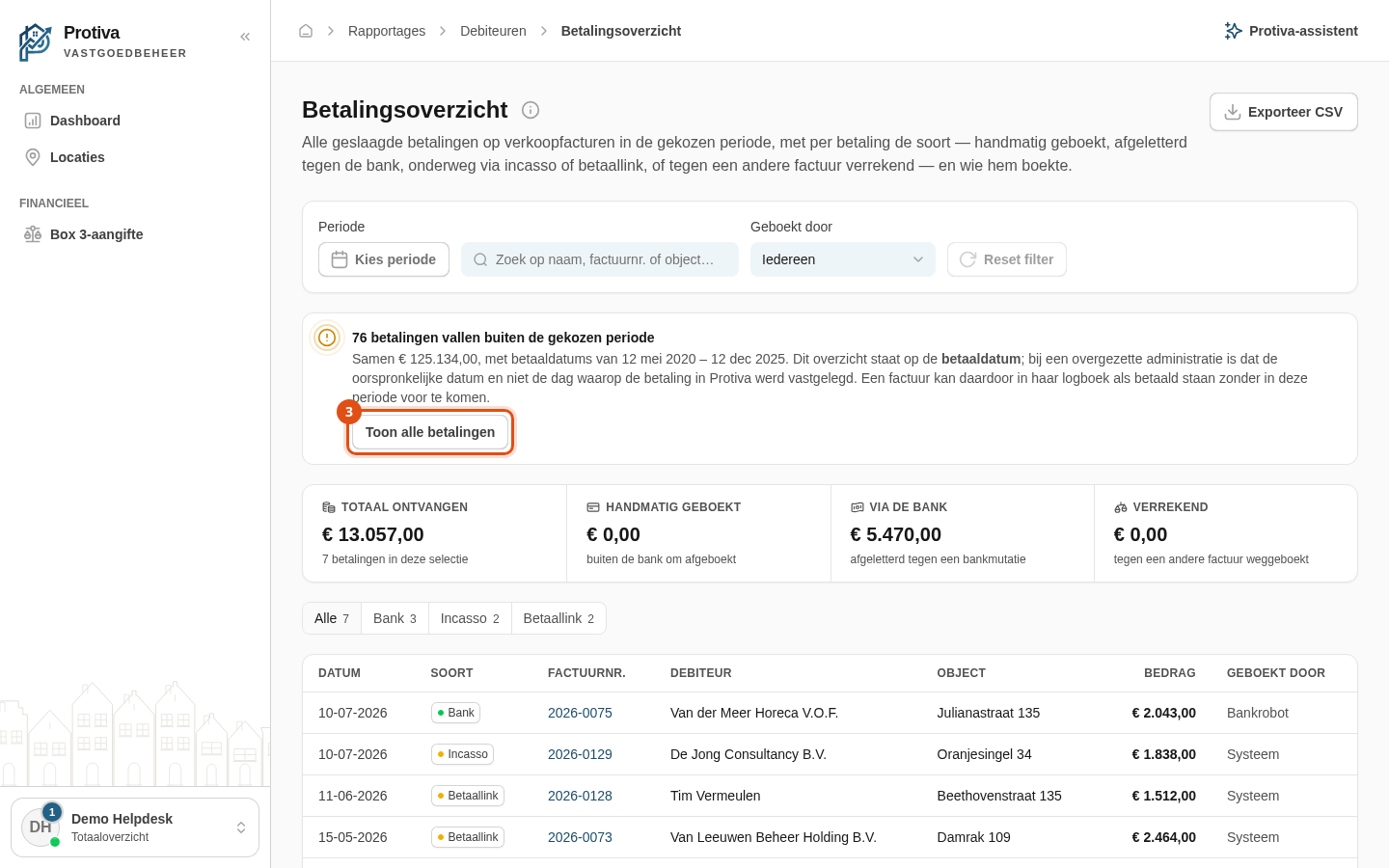Expand the Geboekt door Iedereen dropdown
The width and height of the screenshot is (1389, 868).
point(843,259)
